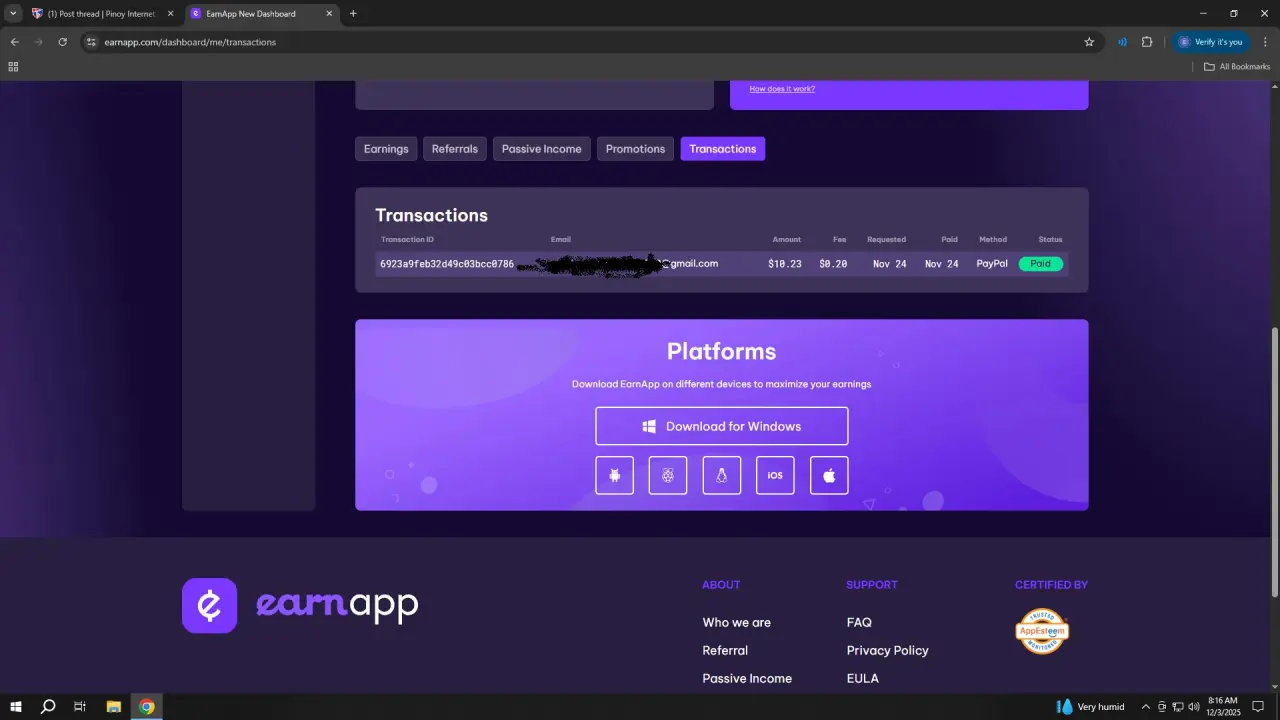Bookmark this page with the star icon
This screenshot has height=720, width=1280.
tap(1089, 42)
